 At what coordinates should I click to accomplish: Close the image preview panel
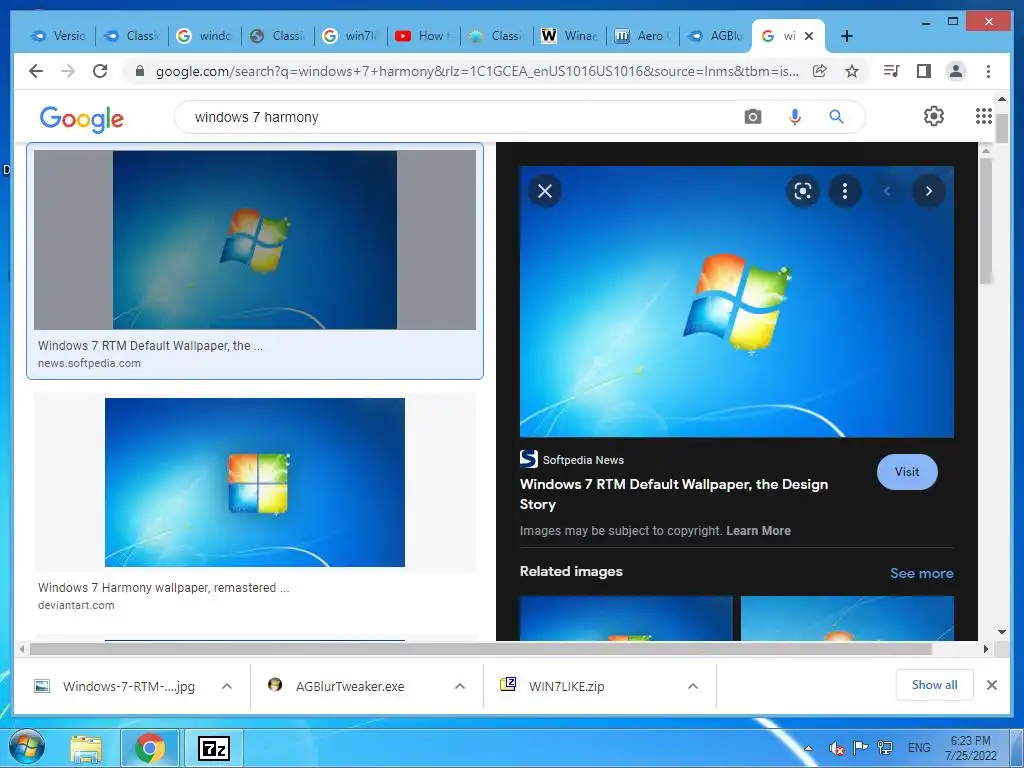point(545,191)
